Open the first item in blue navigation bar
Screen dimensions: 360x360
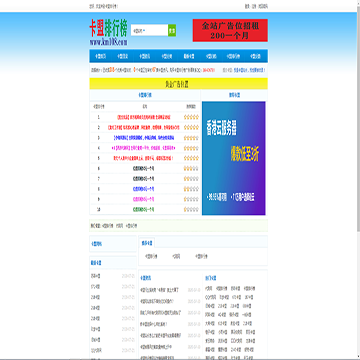point(101,56)
